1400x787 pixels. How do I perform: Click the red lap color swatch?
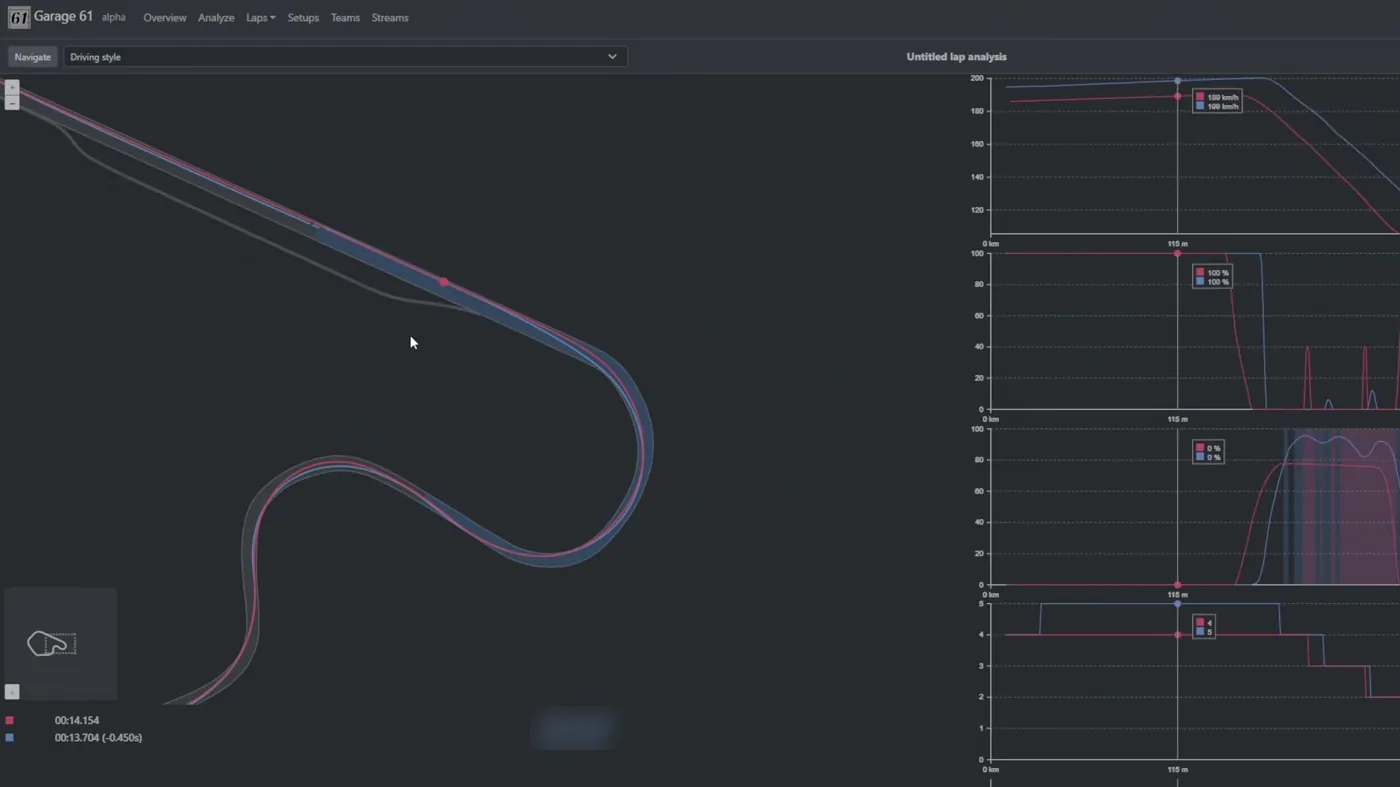[x=10, y=720]
